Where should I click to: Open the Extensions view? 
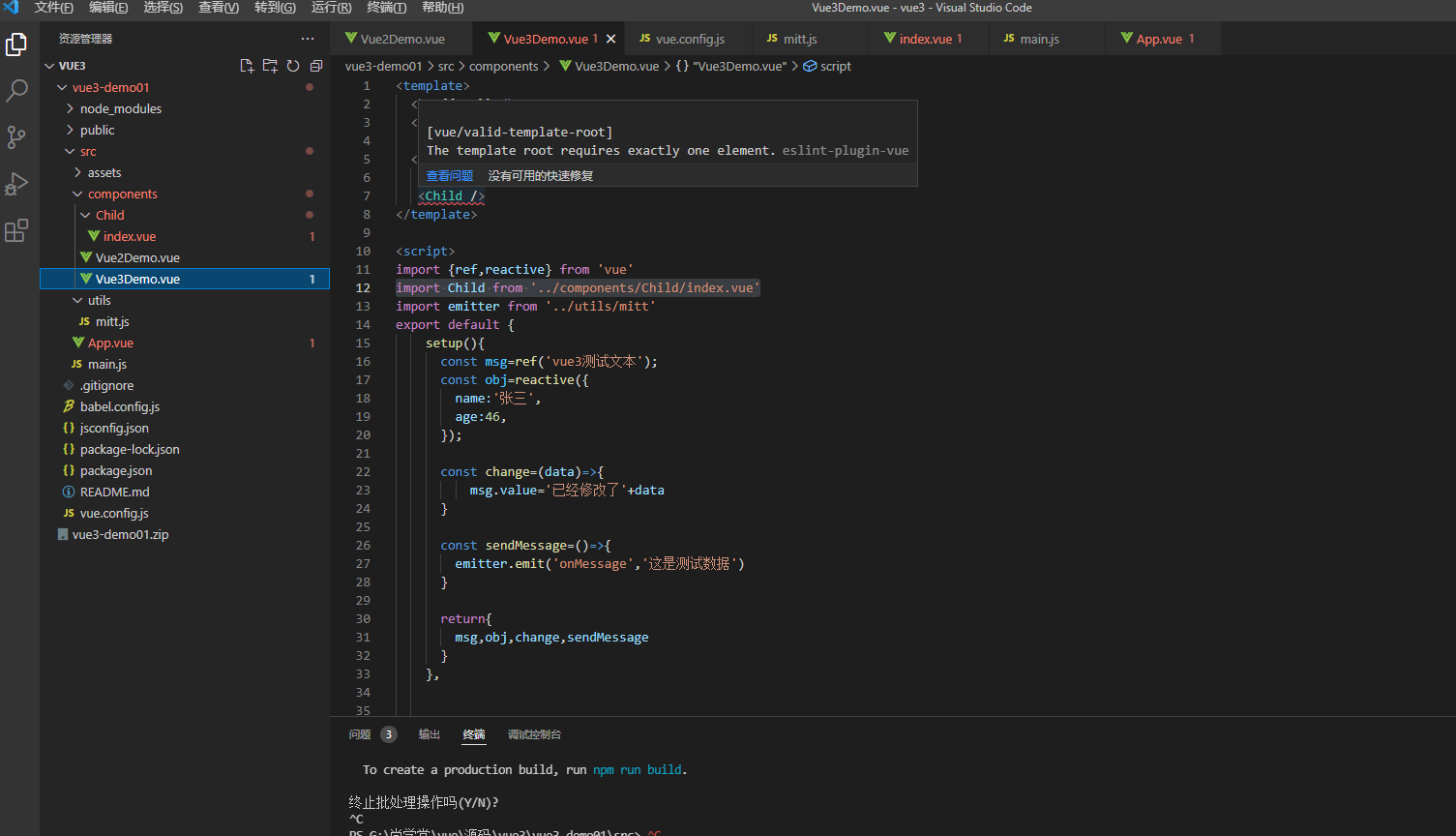pos(16,230)
